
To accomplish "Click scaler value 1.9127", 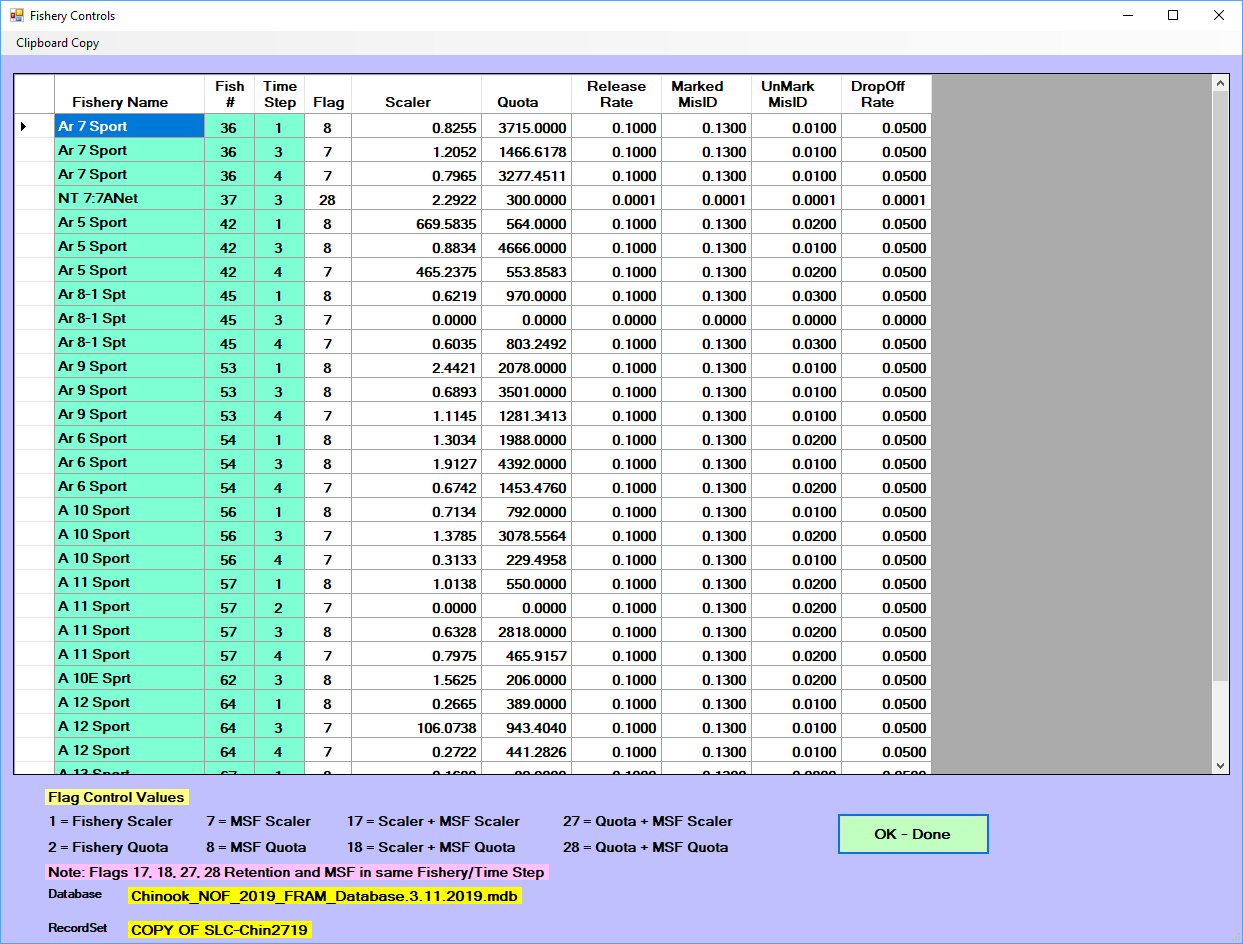I will click(x=416, y=464).
